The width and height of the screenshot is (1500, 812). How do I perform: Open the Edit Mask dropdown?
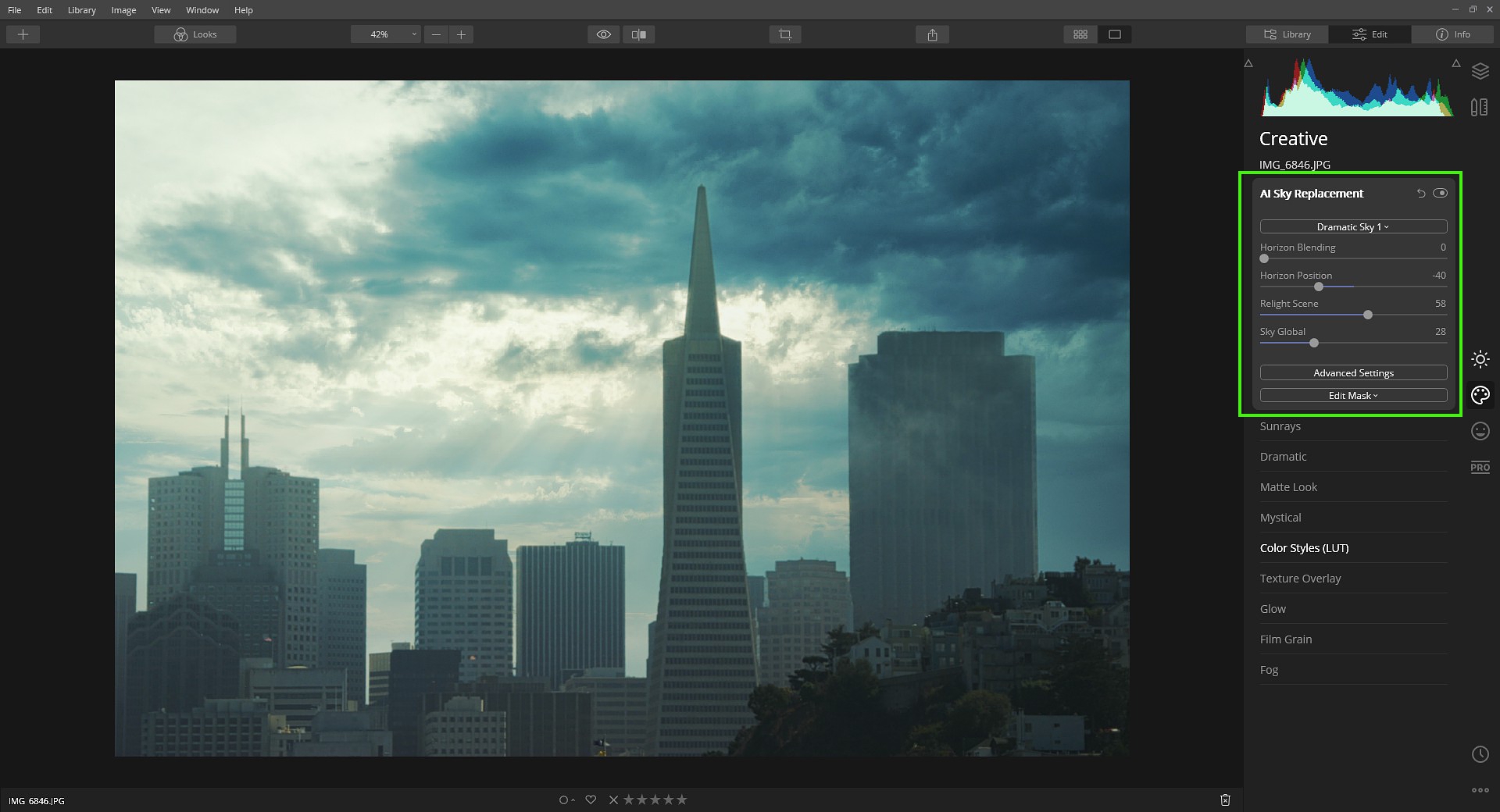1353,395
